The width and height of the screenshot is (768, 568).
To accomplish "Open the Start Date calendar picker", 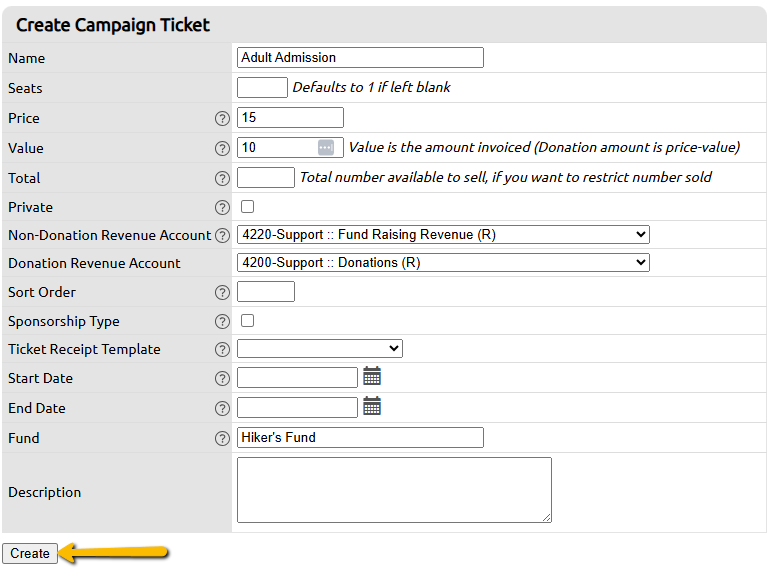I will [372, 376].
